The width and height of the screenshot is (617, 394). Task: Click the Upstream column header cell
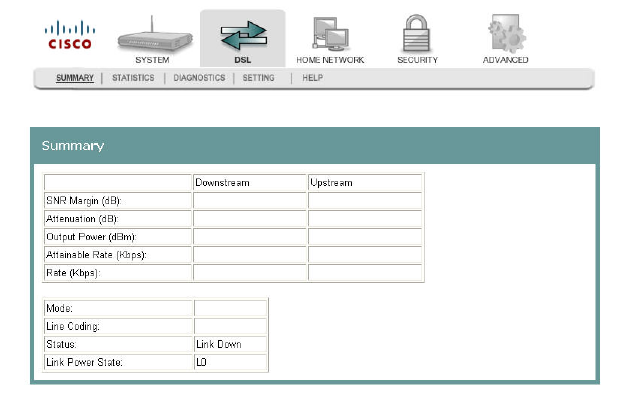365,183
